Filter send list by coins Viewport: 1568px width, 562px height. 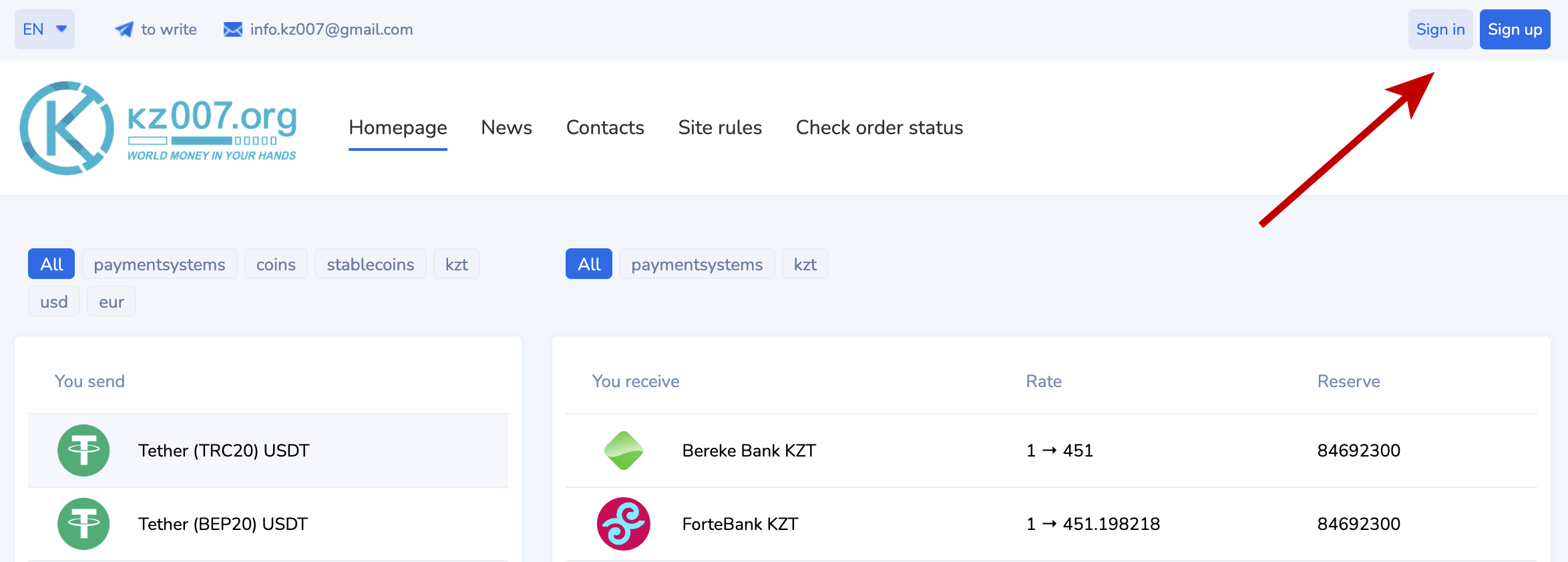[276, 264]
